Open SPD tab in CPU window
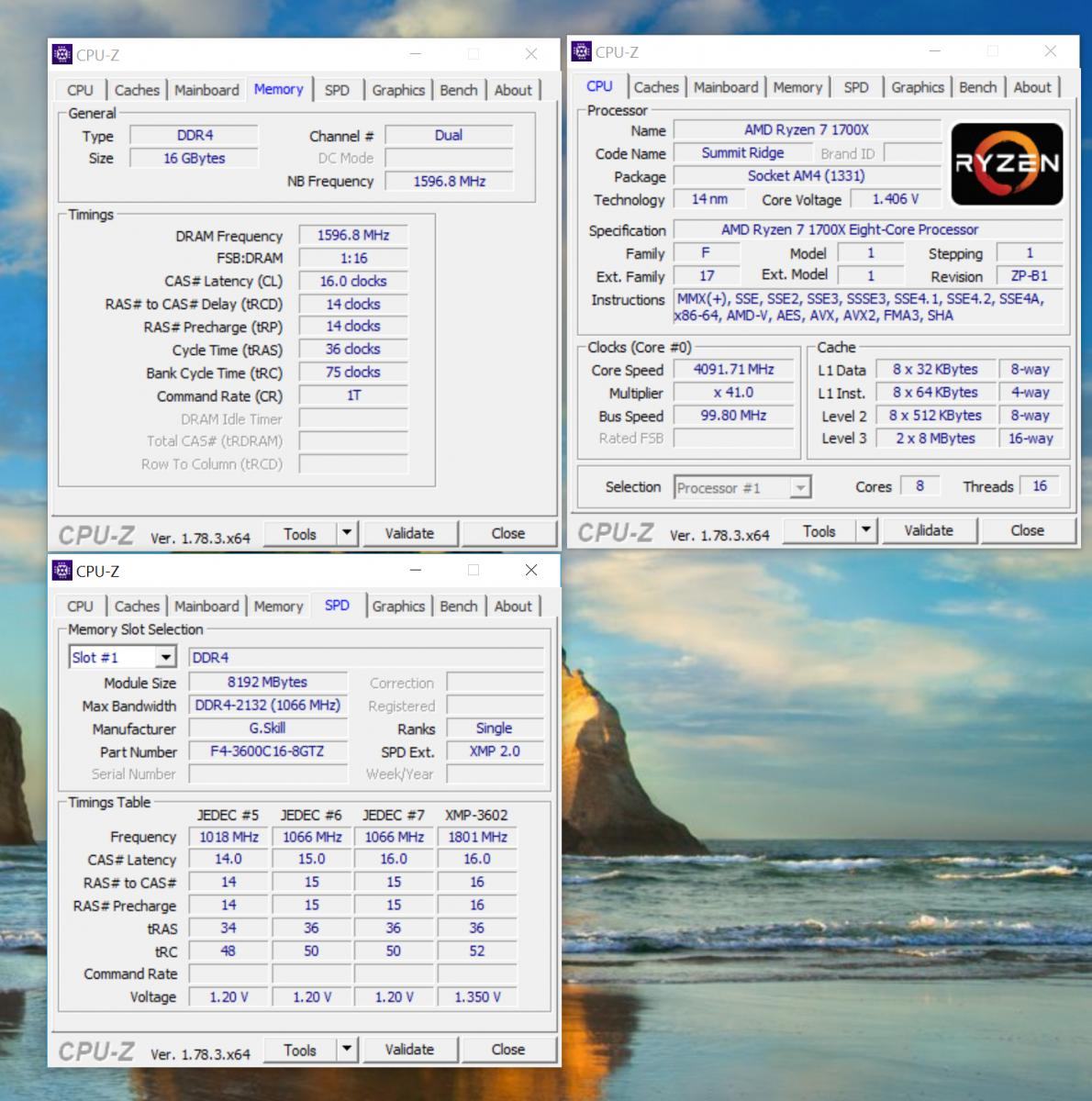The image size is (1092, 1101). click(856, 87)
